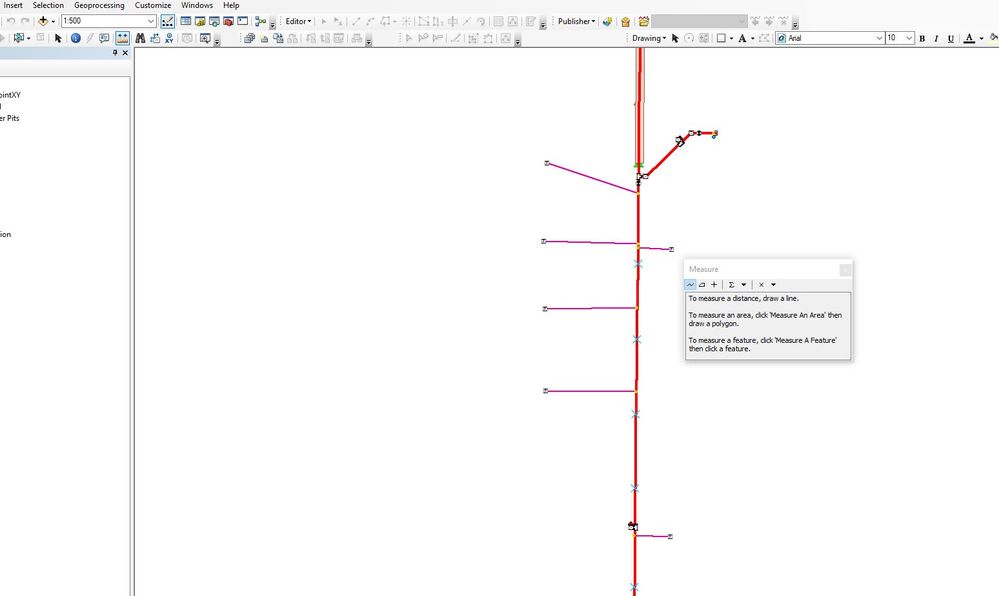This screenshot has width=999, height=596.
Task: Open the Editor Toolbar icon
Action: (x=168, y=21)
